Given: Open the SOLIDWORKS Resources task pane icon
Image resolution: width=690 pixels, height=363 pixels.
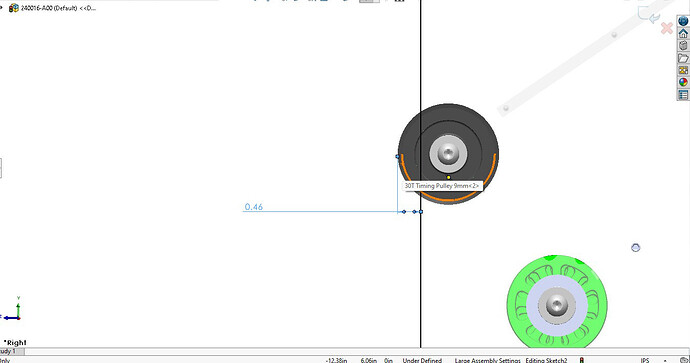Looking at the screenshot, I should 683,21.
